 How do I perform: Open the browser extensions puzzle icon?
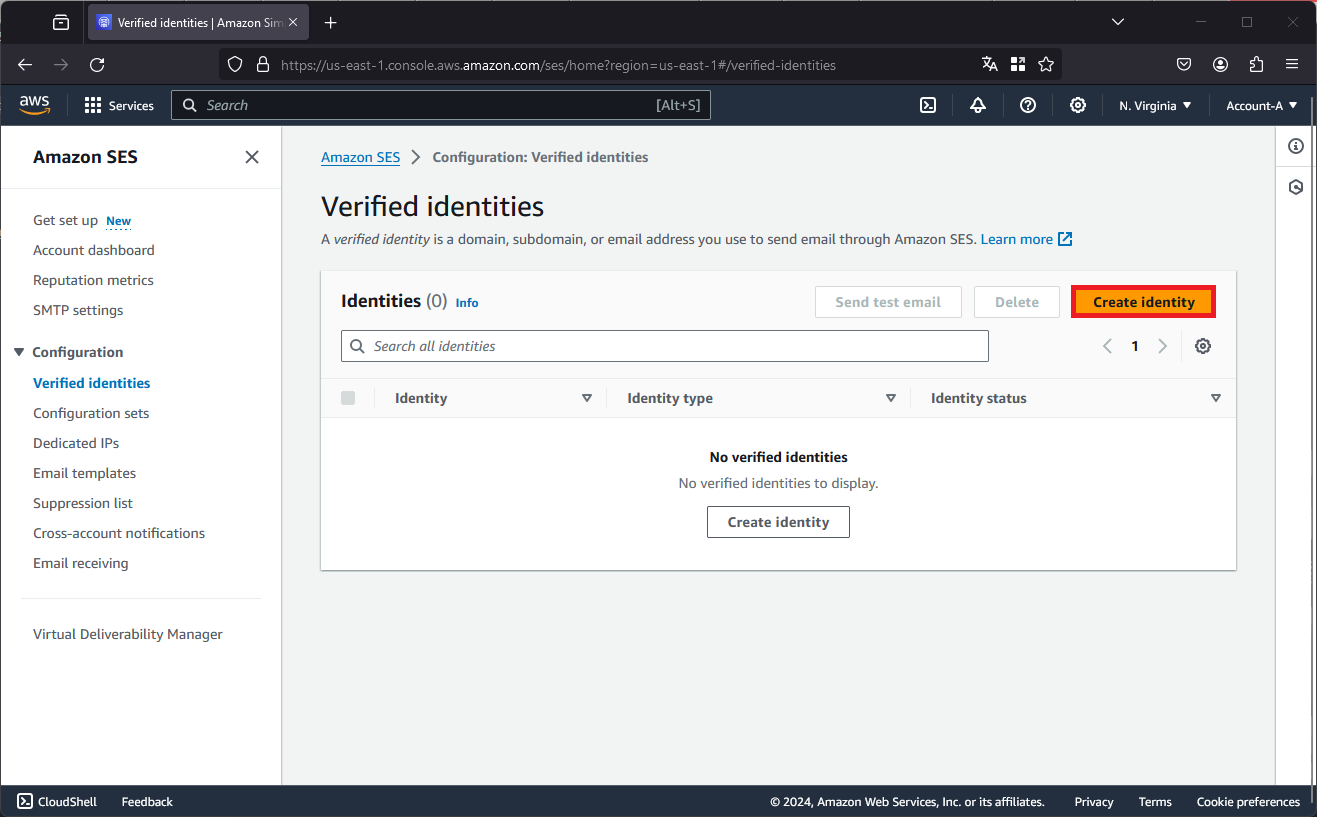tap(1256, 64)
